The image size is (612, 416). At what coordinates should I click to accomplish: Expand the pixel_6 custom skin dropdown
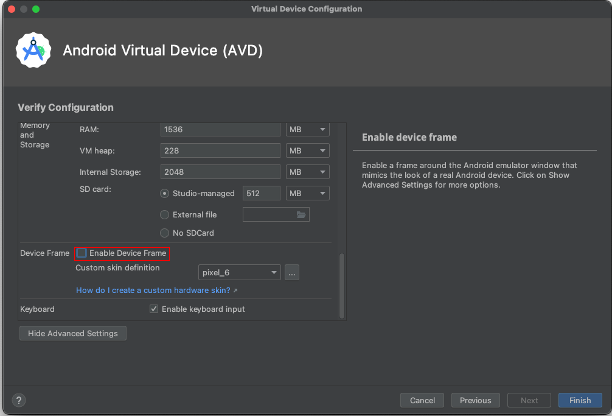click(239, 272)
